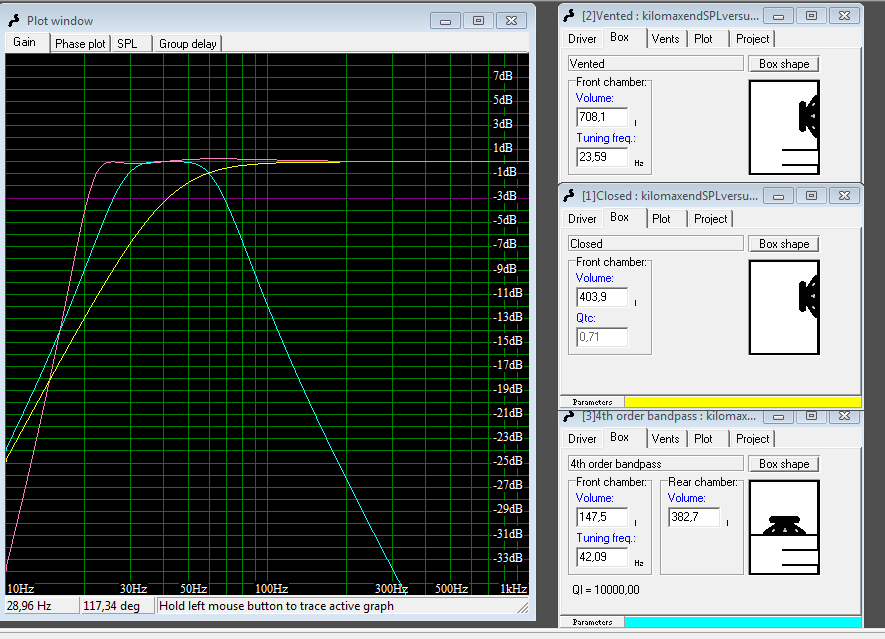Click bandpass tuning freq field 42,09
This screenshot has width=885, height=639.
click(602, 557)
